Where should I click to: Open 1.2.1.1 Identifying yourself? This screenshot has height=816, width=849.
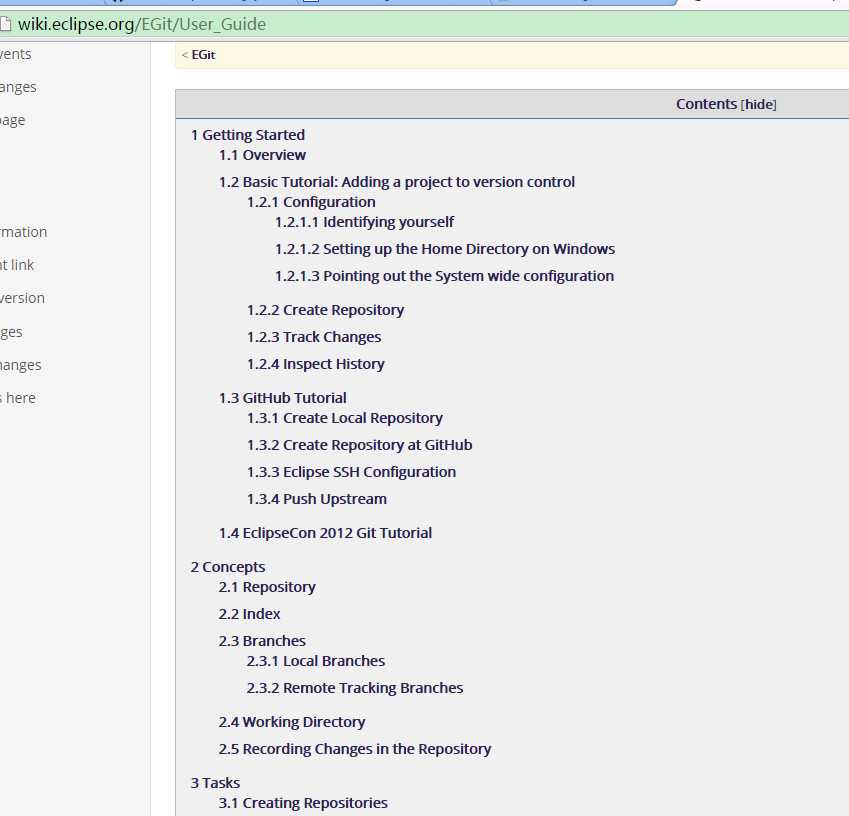pos(364,222)
